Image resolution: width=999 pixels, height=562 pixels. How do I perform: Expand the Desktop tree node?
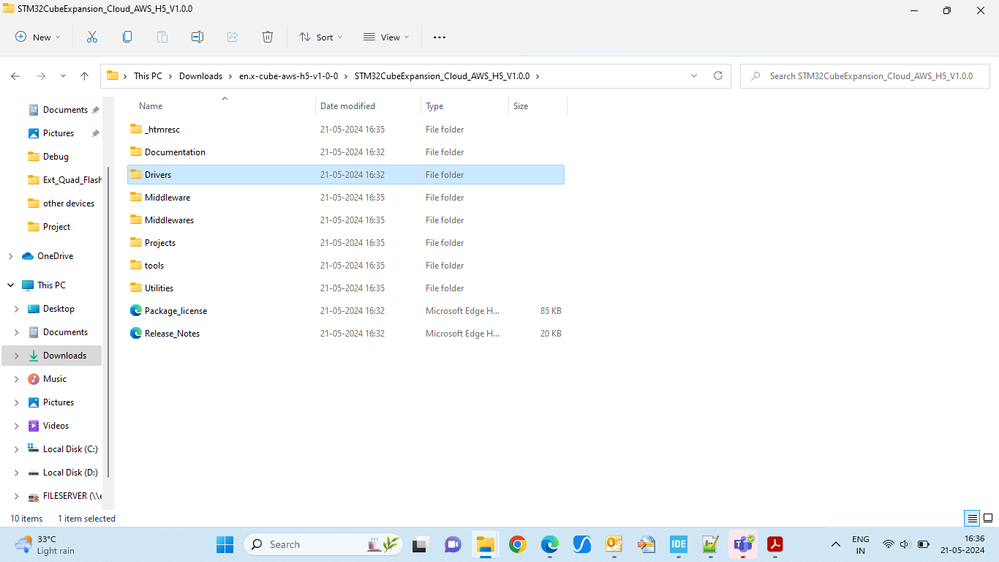click(x=17, y=308)
